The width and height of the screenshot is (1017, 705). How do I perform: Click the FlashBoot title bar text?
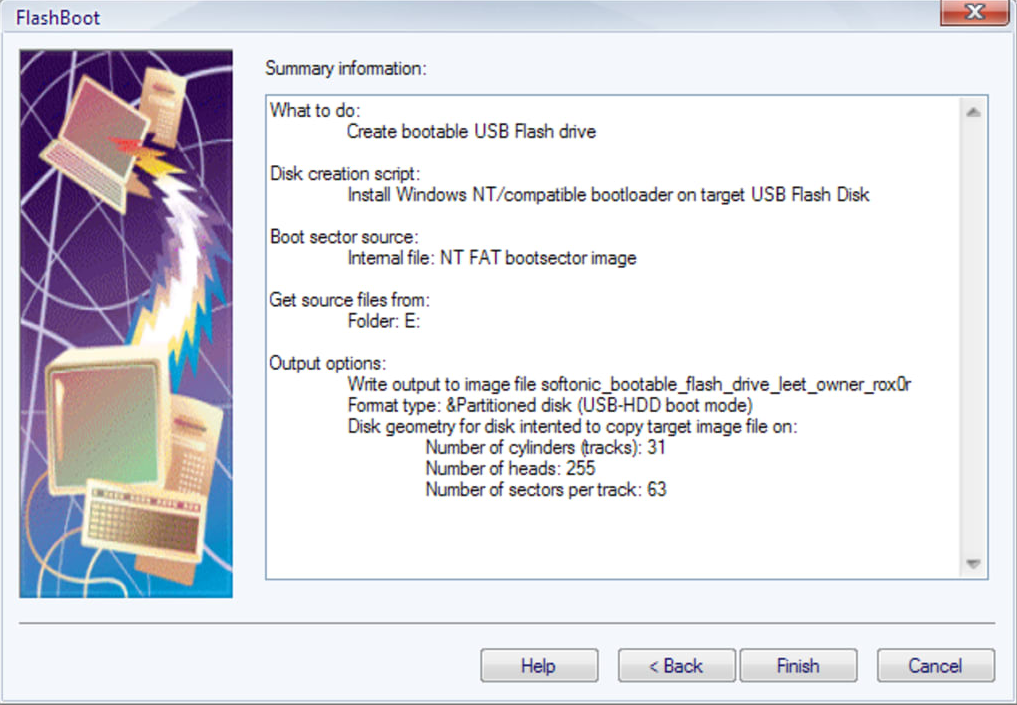(x=58, y=18)
